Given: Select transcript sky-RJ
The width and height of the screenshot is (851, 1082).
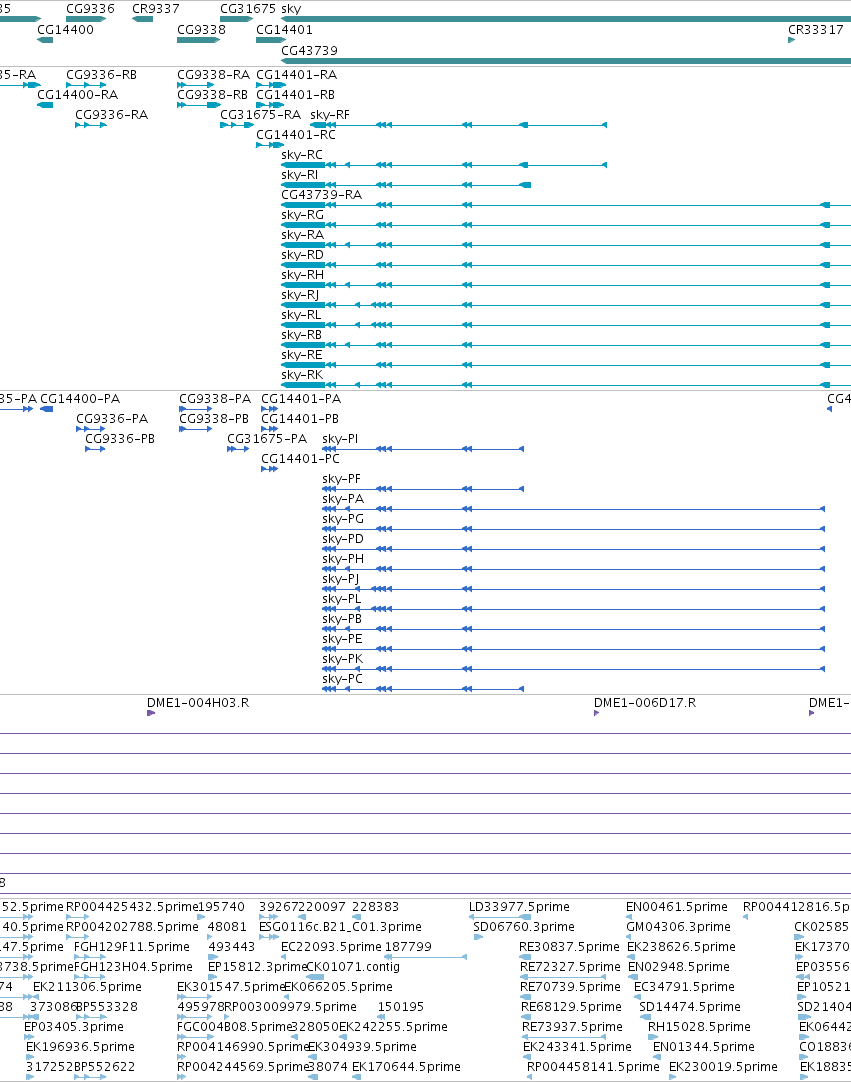Looking at the screenshot, I should (x=300, y=295).
